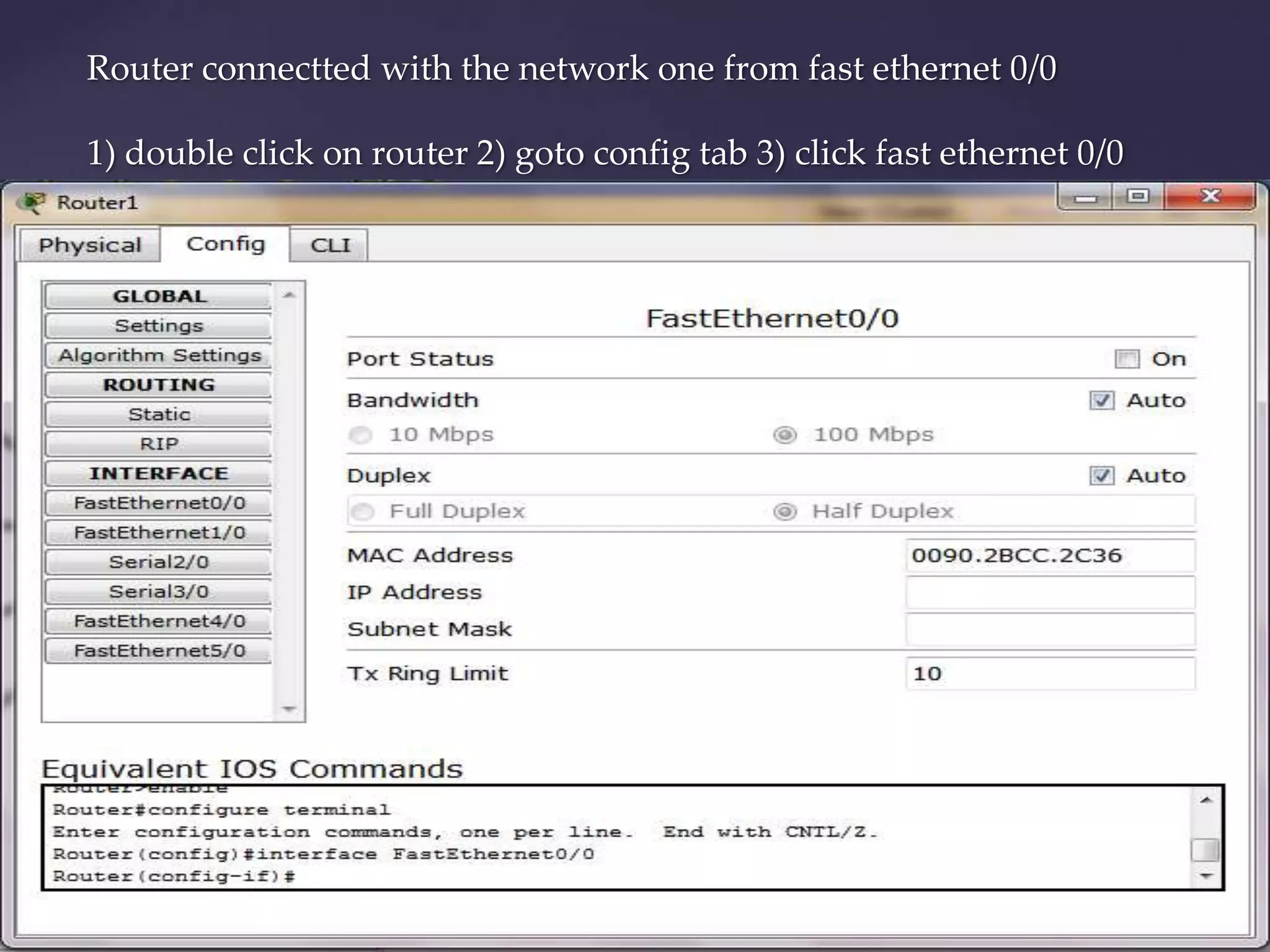Viewport: 1270px width, 952px height.
Task: Uncheck the Duplex Auto checkbox
Action: (1101, 476)
